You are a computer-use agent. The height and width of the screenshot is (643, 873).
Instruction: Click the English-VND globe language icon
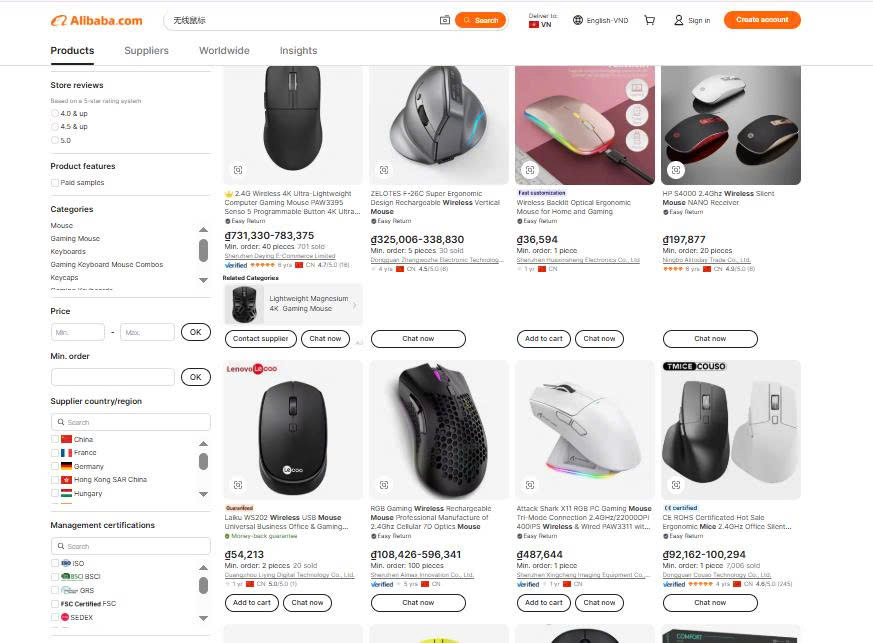tap(578, 20)
